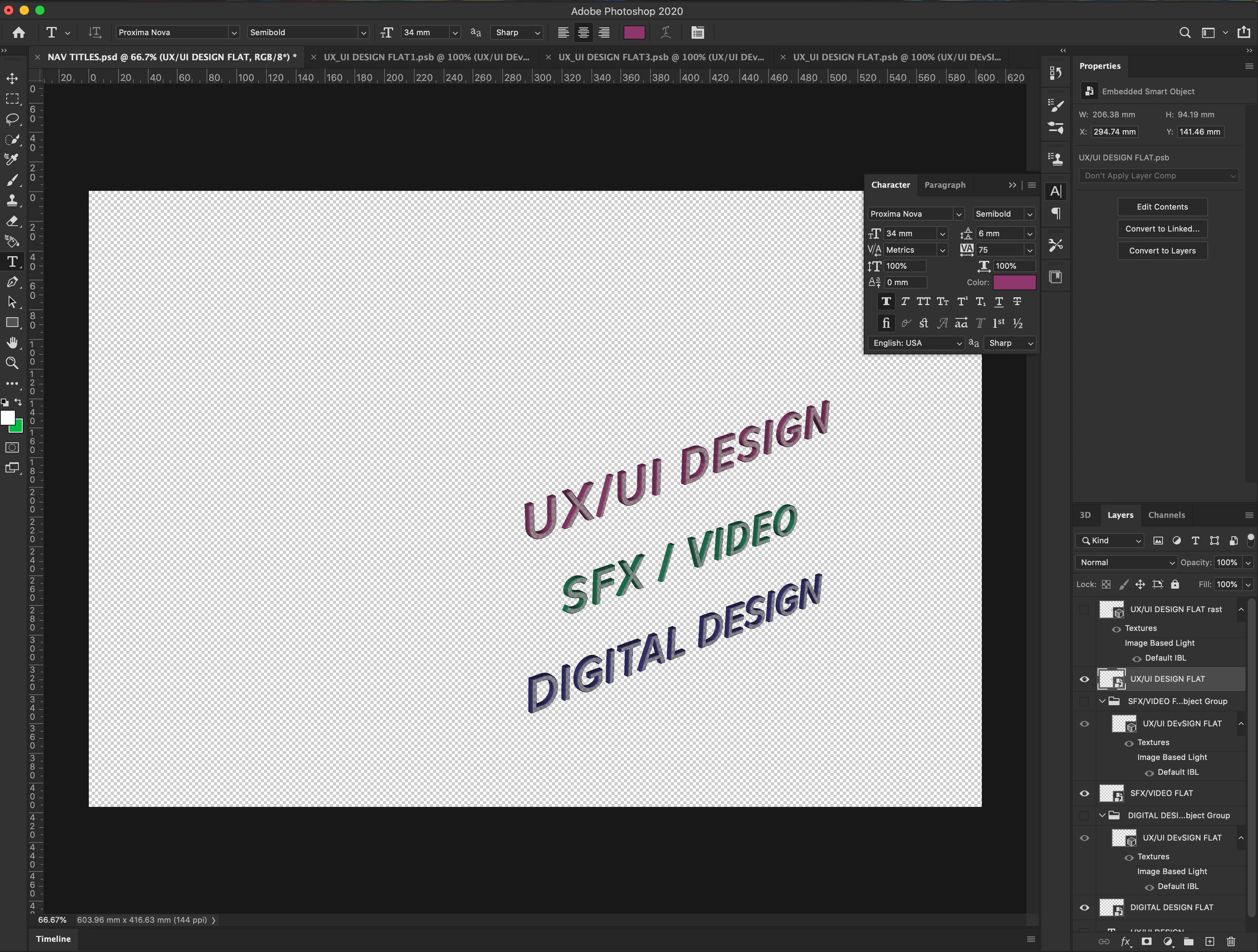Show the UX/UI DESIGN FLAT rast layer

1084,610
